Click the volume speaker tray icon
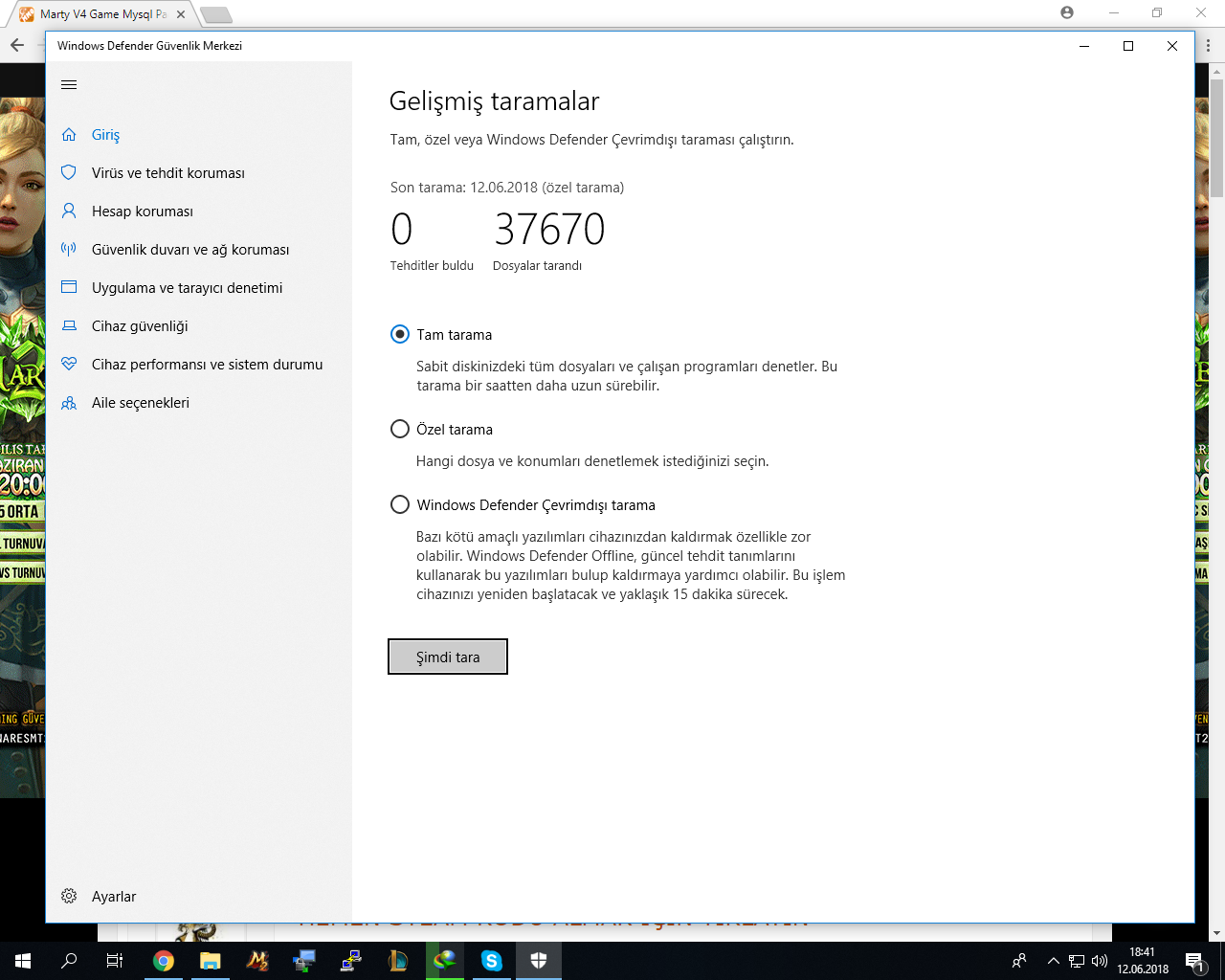The height and width of the screenshot is (980, 1225). [x=1100, y=961]
